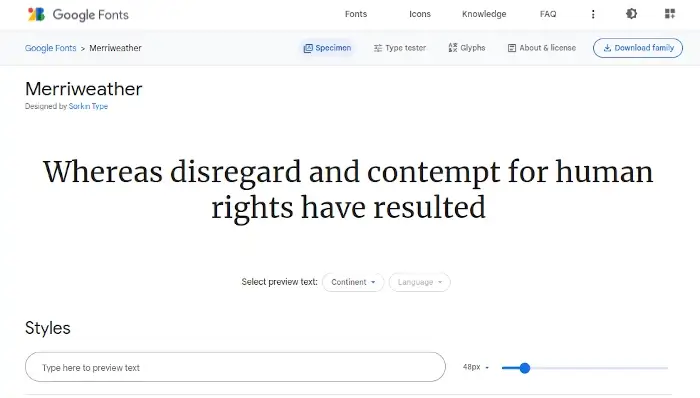The width and height of the screenshot is (700, 398).
Task: Switch to the About & license tab
Action: 542,48
